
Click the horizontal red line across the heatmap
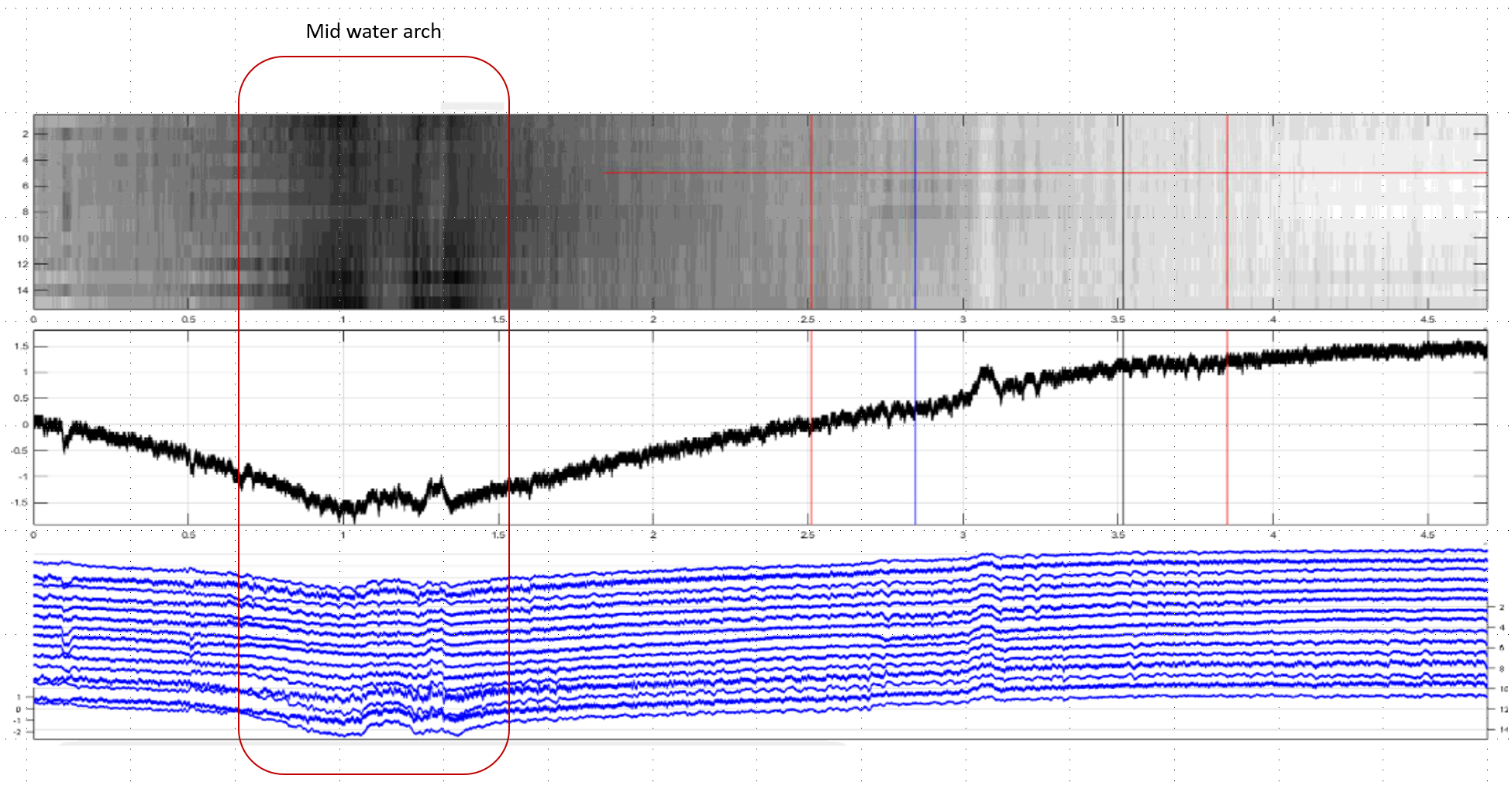click(1007, 173)
